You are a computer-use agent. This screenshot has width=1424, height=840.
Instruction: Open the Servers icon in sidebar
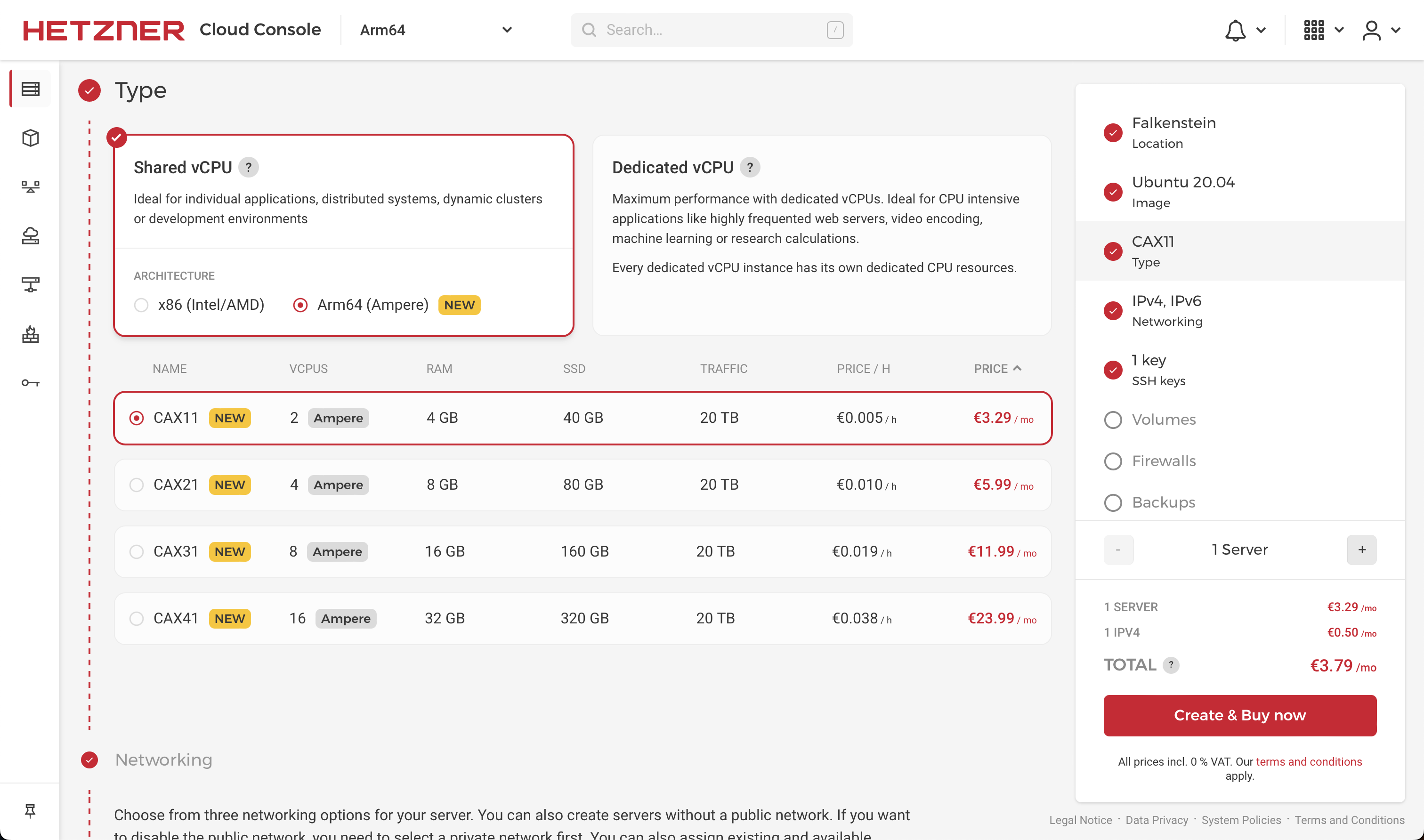[31, 89]
